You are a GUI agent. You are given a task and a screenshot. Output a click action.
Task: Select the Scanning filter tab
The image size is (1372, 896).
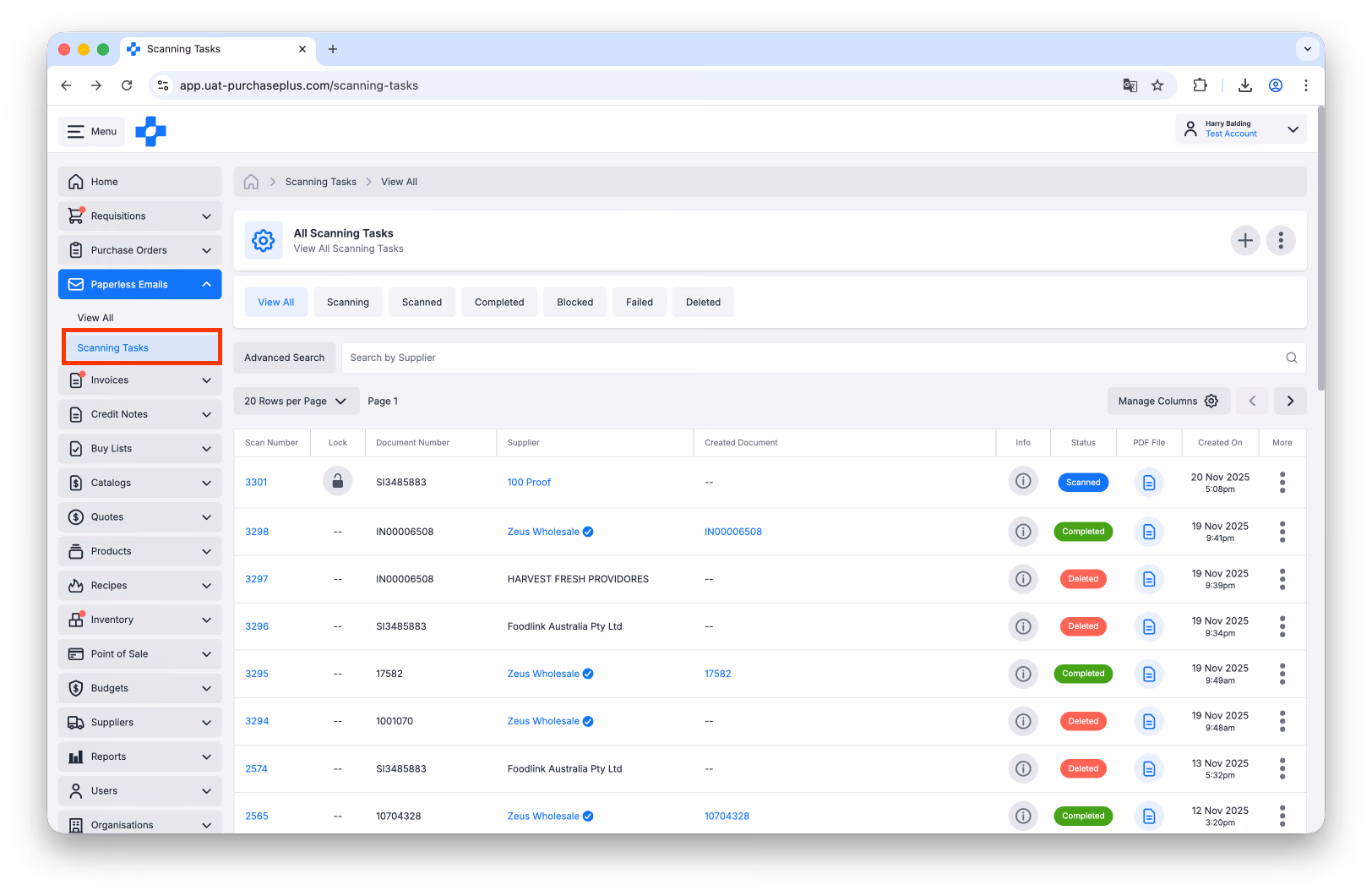[x=348, y=303]
